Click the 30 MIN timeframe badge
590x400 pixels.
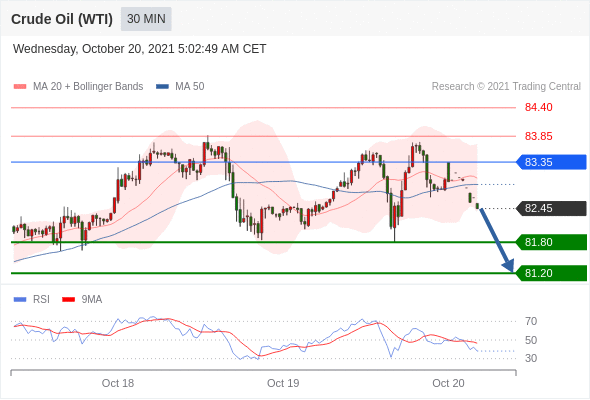click(146, 19)
